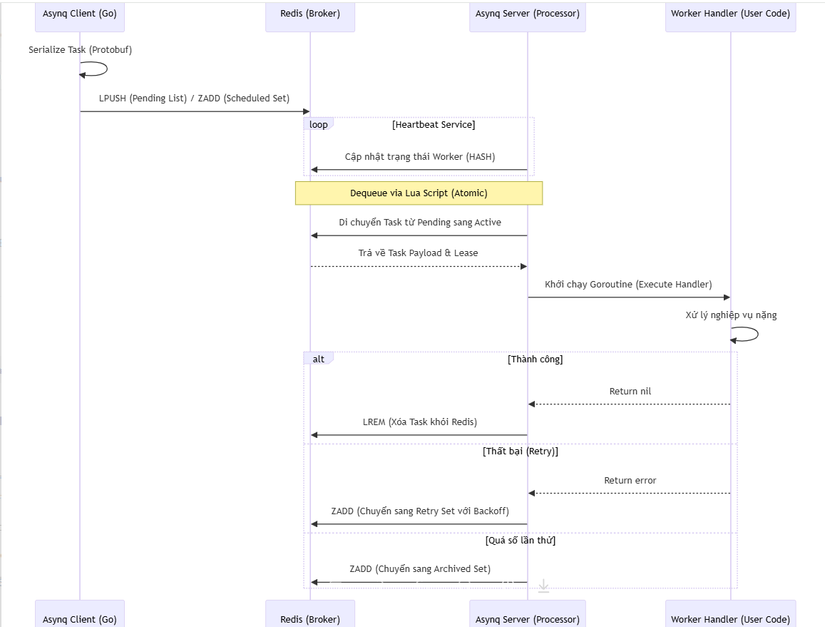
Task: Select the bottom Redis (Broker) box
Action: [310, 617]
